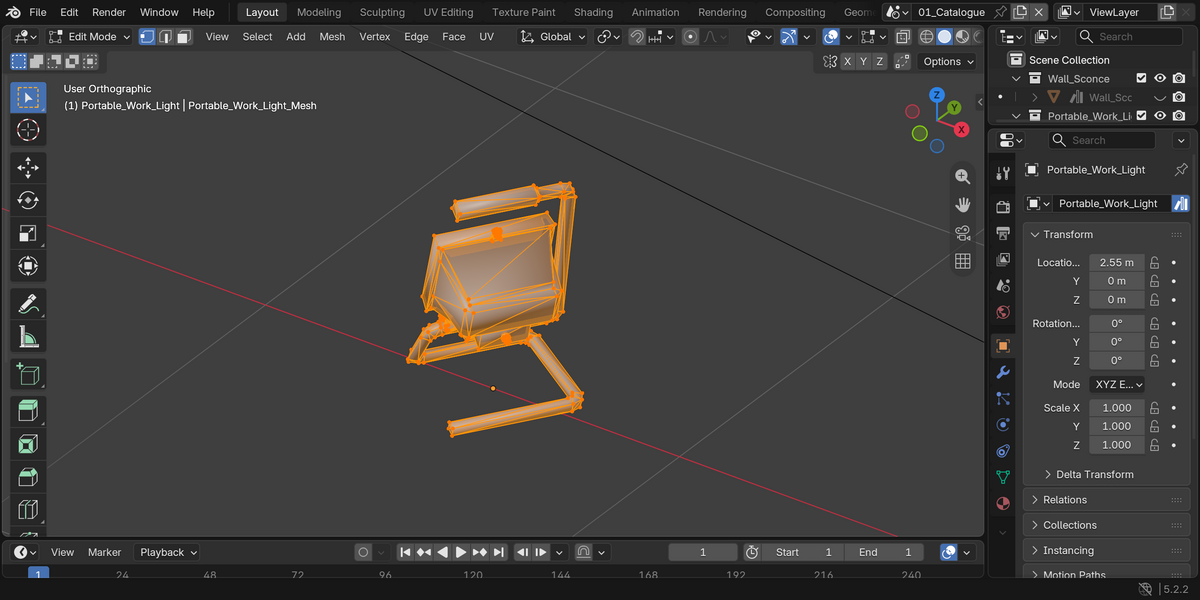Click the current frame number field
Viewport: 1200px width, 600px height.
pyautogui.click(x=703, y=552)
